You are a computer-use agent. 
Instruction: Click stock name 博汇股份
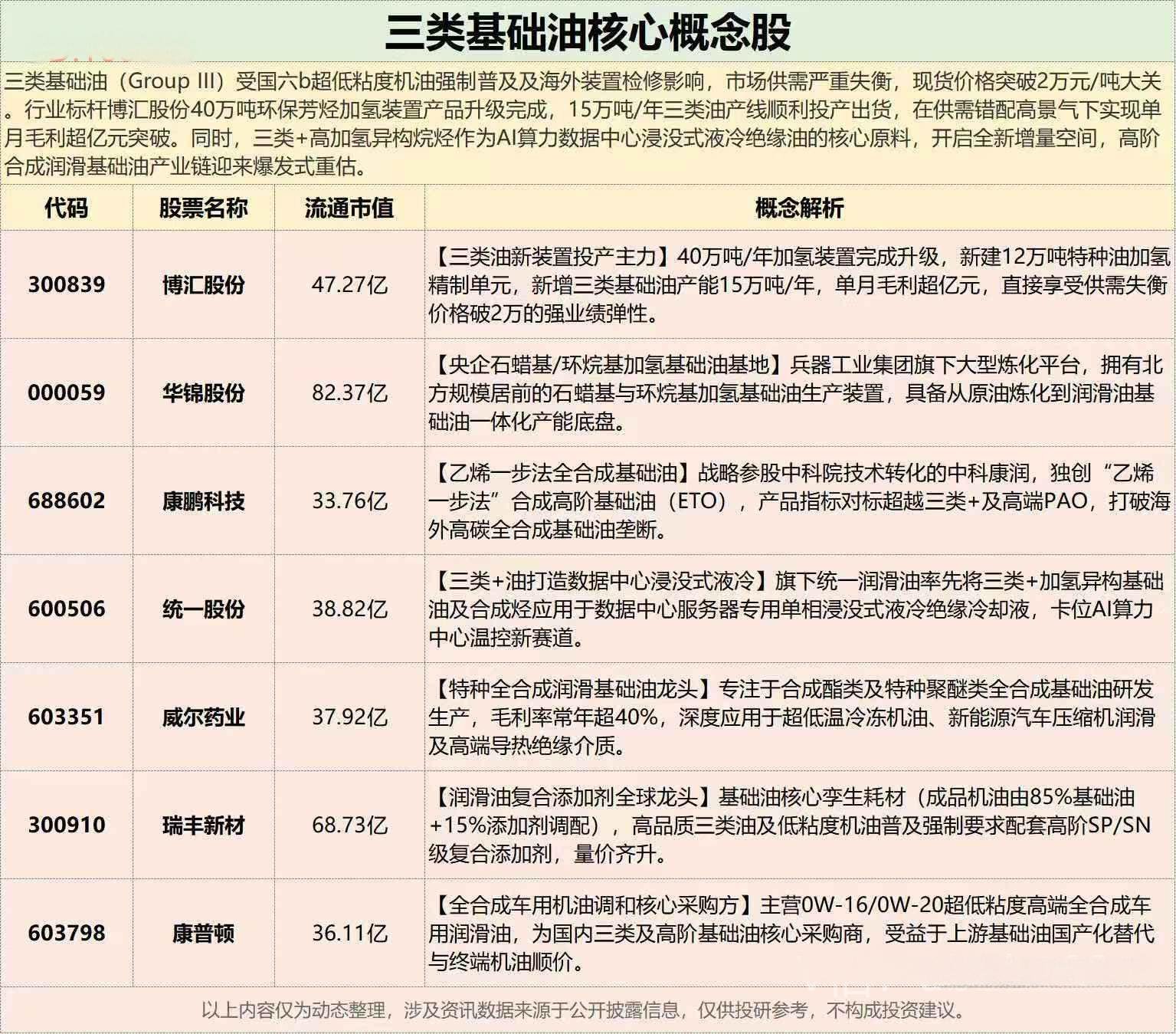point(203,284)
